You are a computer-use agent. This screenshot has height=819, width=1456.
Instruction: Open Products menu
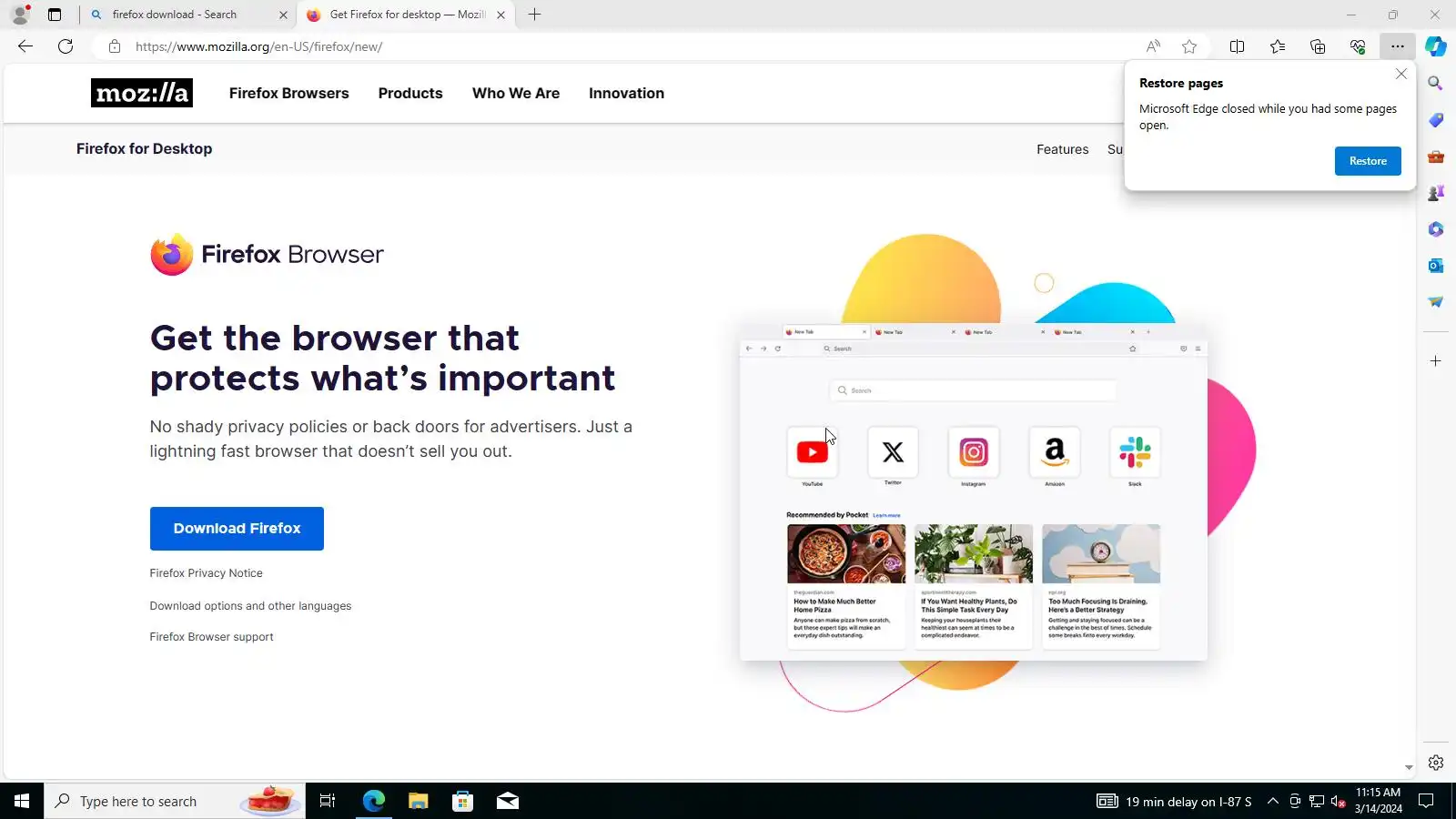coord(410,93)
